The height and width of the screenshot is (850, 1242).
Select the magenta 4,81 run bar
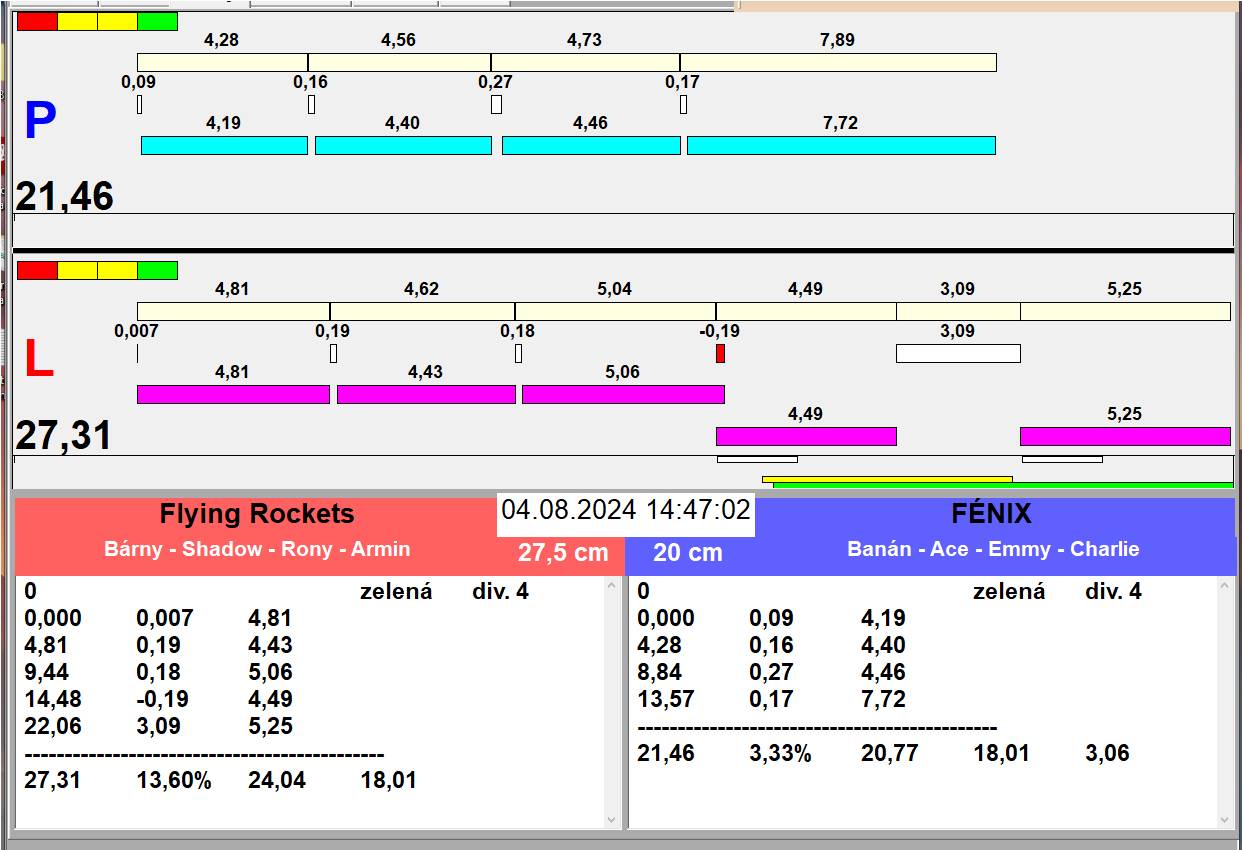[233, 394]
